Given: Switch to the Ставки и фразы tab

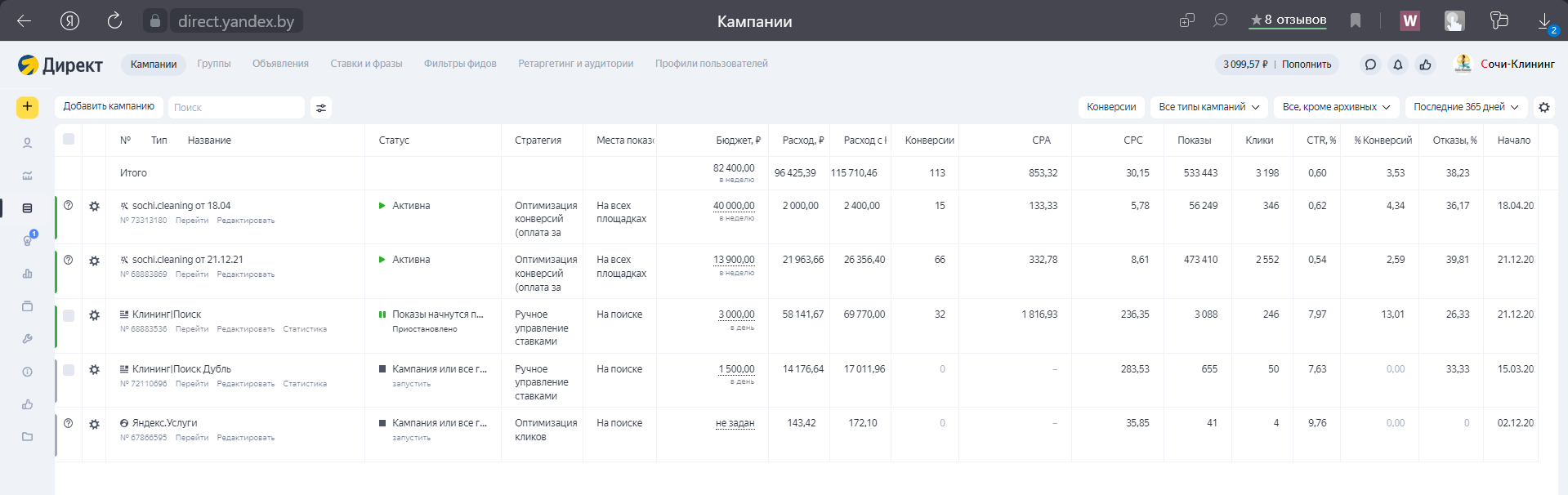Looking at the screenshot, I should click(x=366, y=64).
